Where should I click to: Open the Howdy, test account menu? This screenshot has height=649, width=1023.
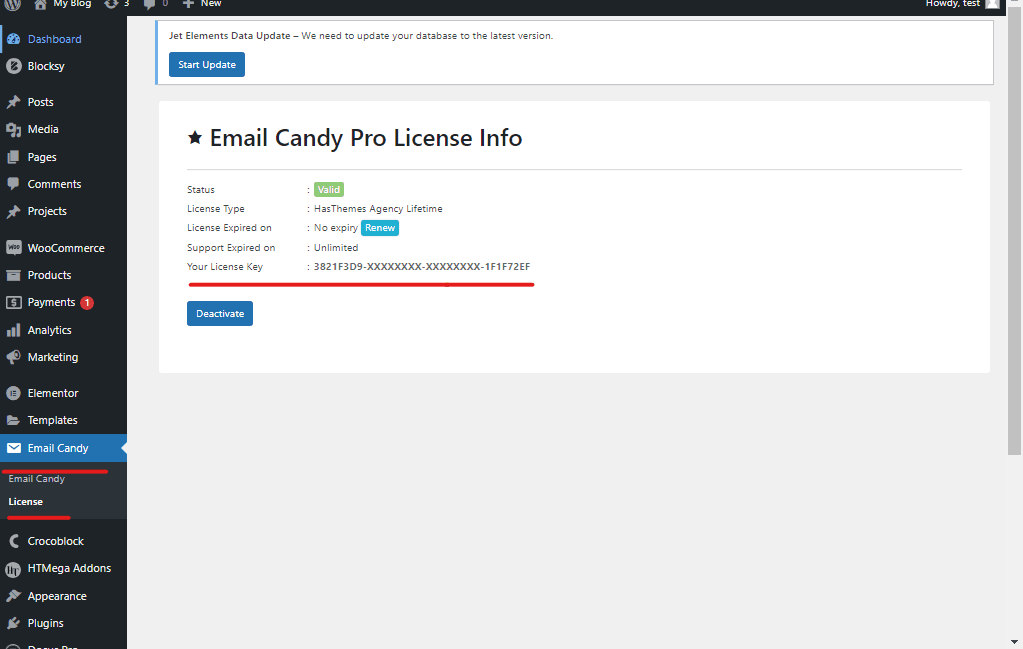pyautogui.click(x=953, y=4)
